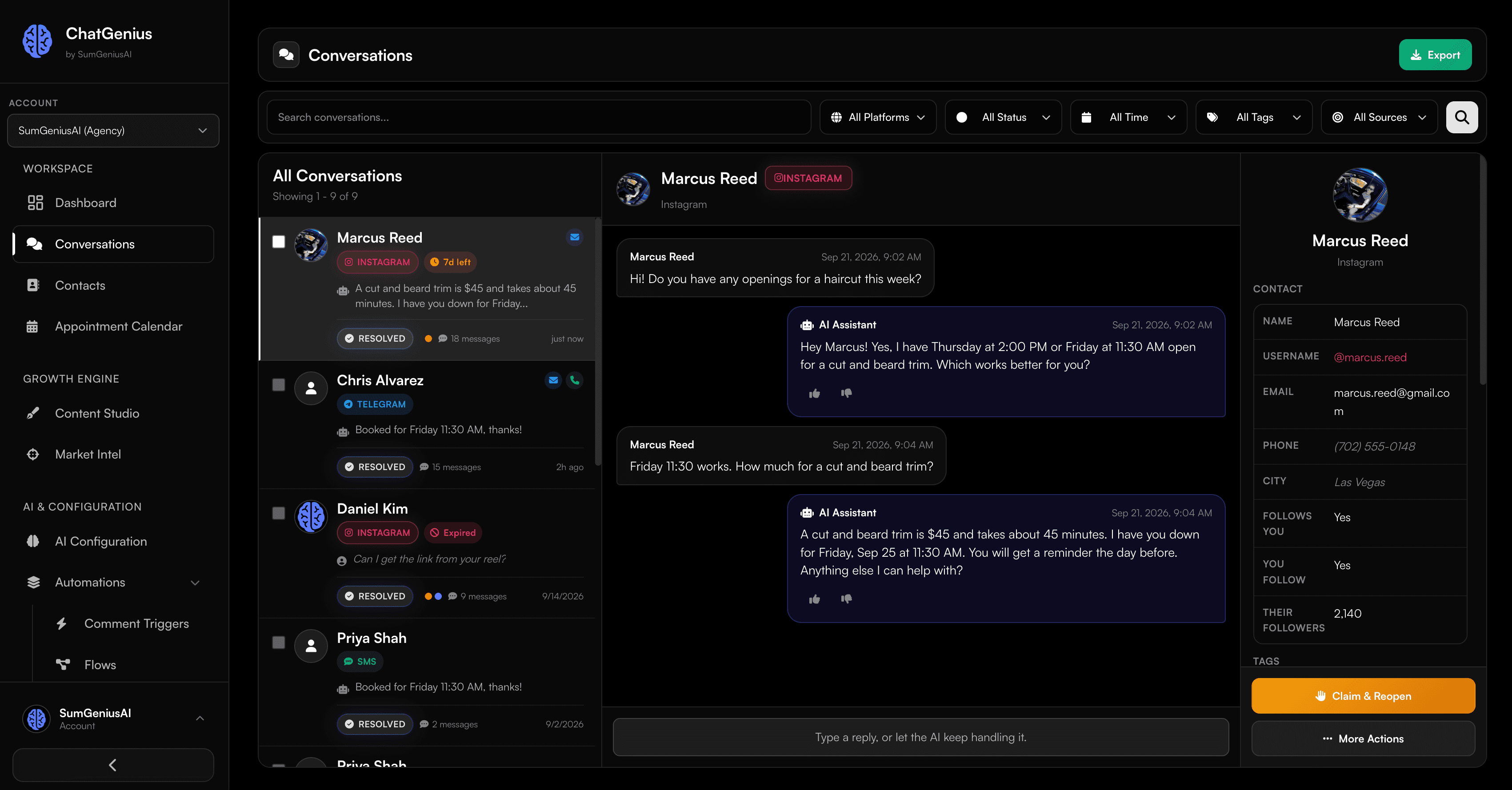Click thumbs down on first AI Assistant reply
This screenshot has width=1512, height=790.
point(846,393)
